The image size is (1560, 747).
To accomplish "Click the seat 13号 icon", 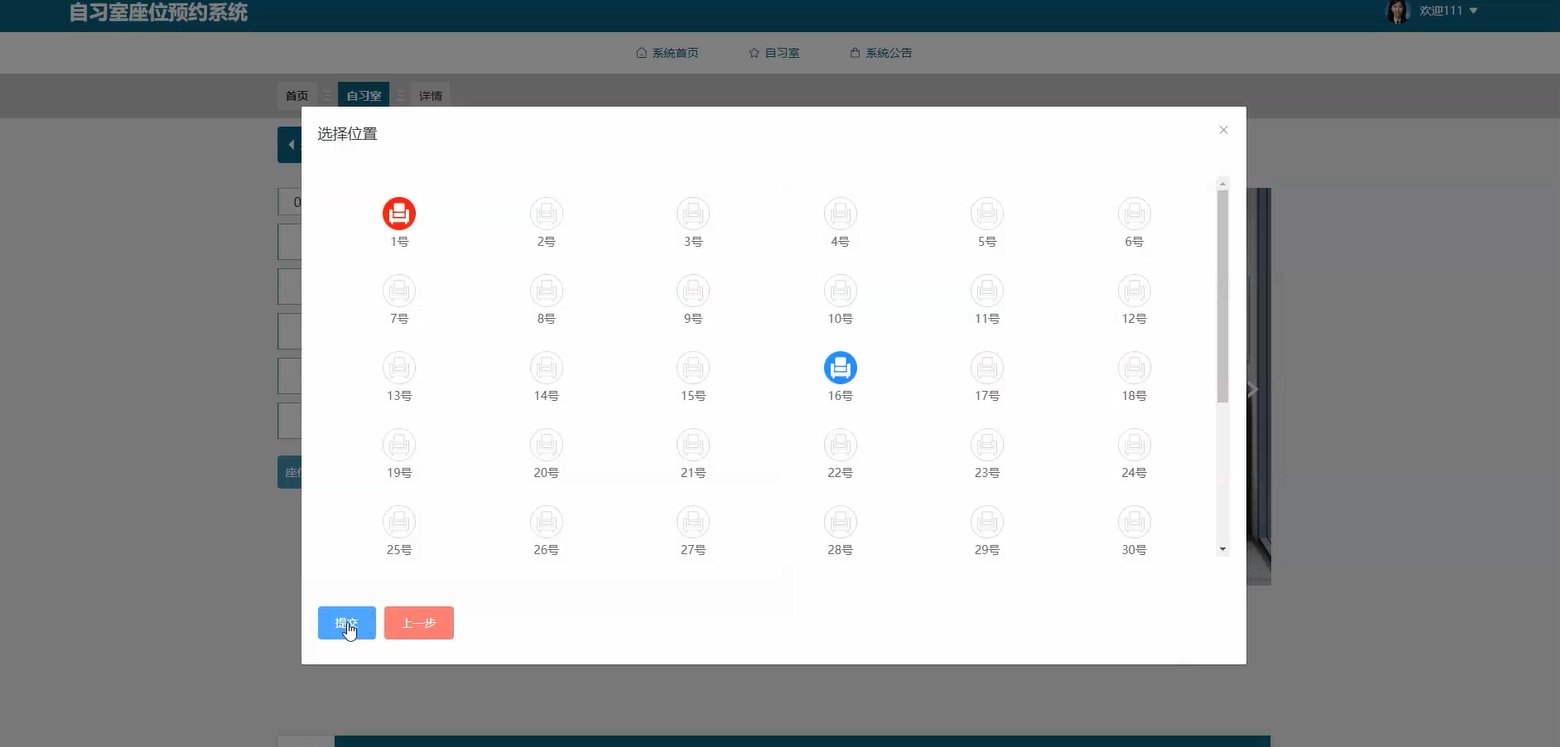I will click(399, 367).
